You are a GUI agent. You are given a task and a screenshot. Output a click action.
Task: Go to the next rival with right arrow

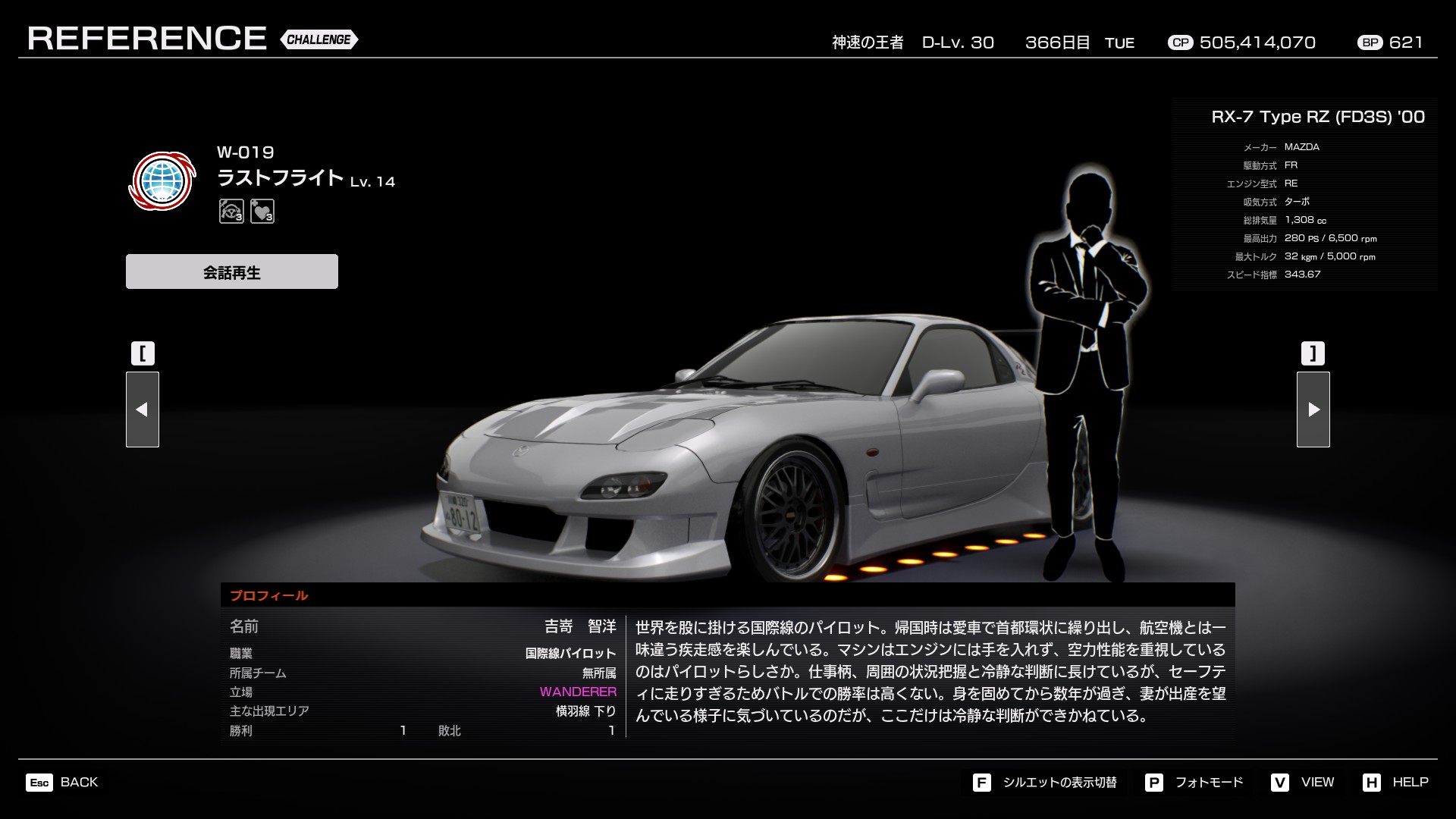point(1313,409)
